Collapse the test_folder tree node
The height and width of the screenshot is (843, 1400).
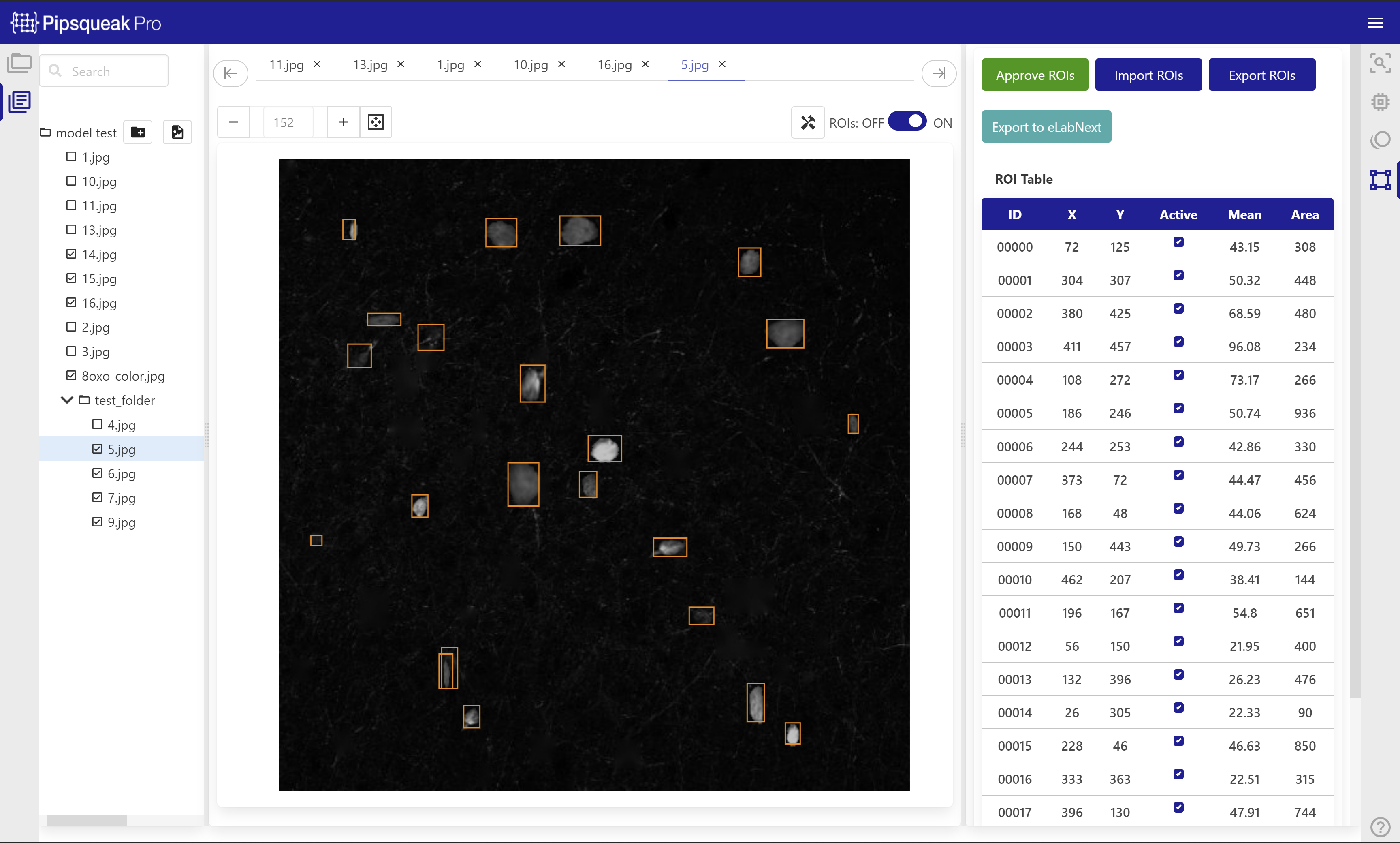coord(67,400)
